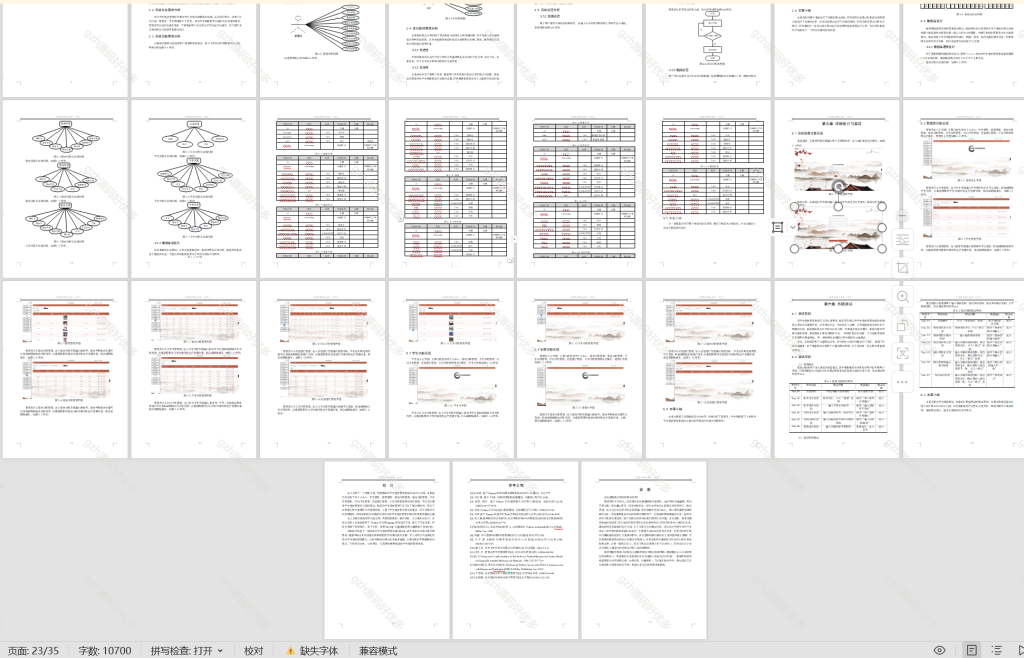Switch to outline view in status bar
This screenshot has width=1024, height=658.
pyautogui.click(x=996, y=650)
